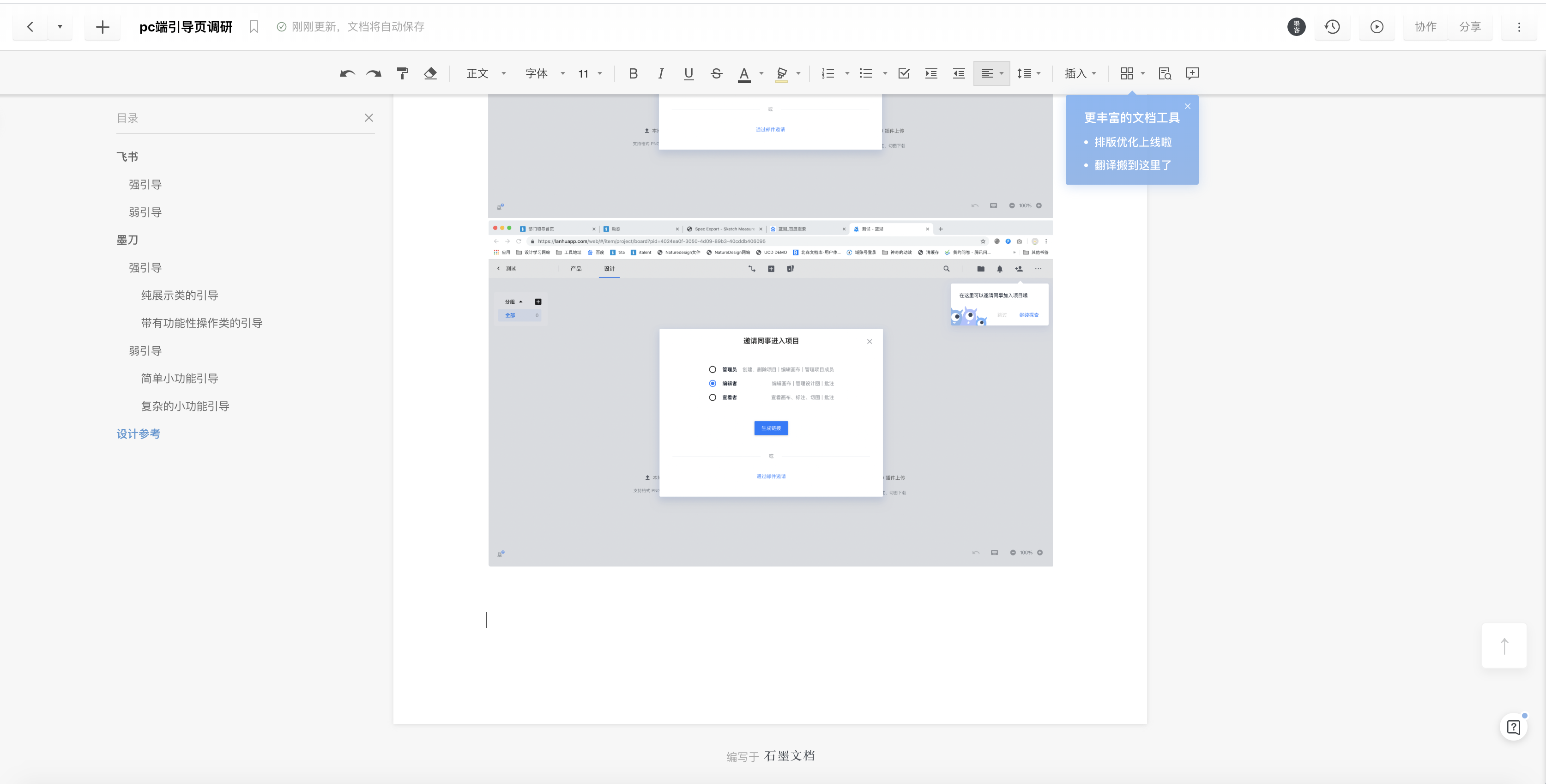The height and width of the screenshot is (784, 1546).
Task: Go to 带有功能性操作类的引导 outline entry
Action: pyautogui.click(x=202, y=323)
